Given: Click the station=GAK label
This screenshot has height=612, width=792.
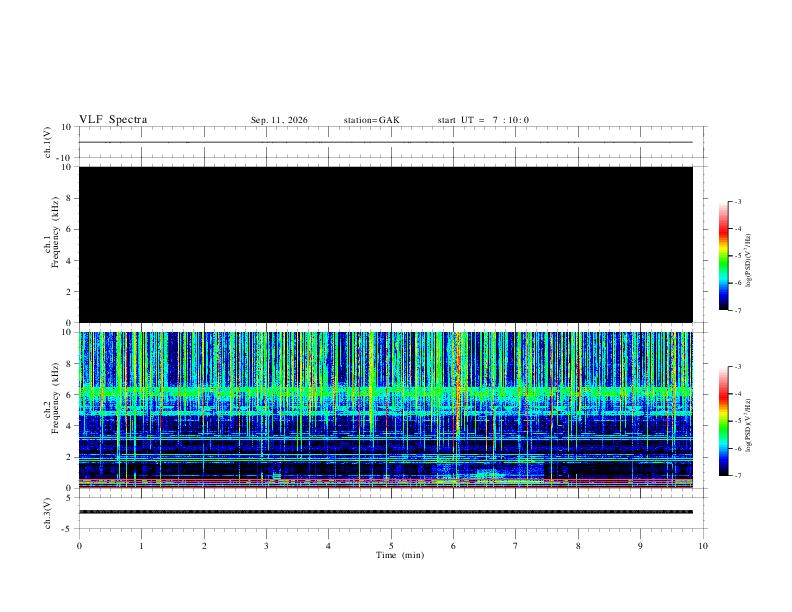Looking at the screenshot, I should [371, 120].
